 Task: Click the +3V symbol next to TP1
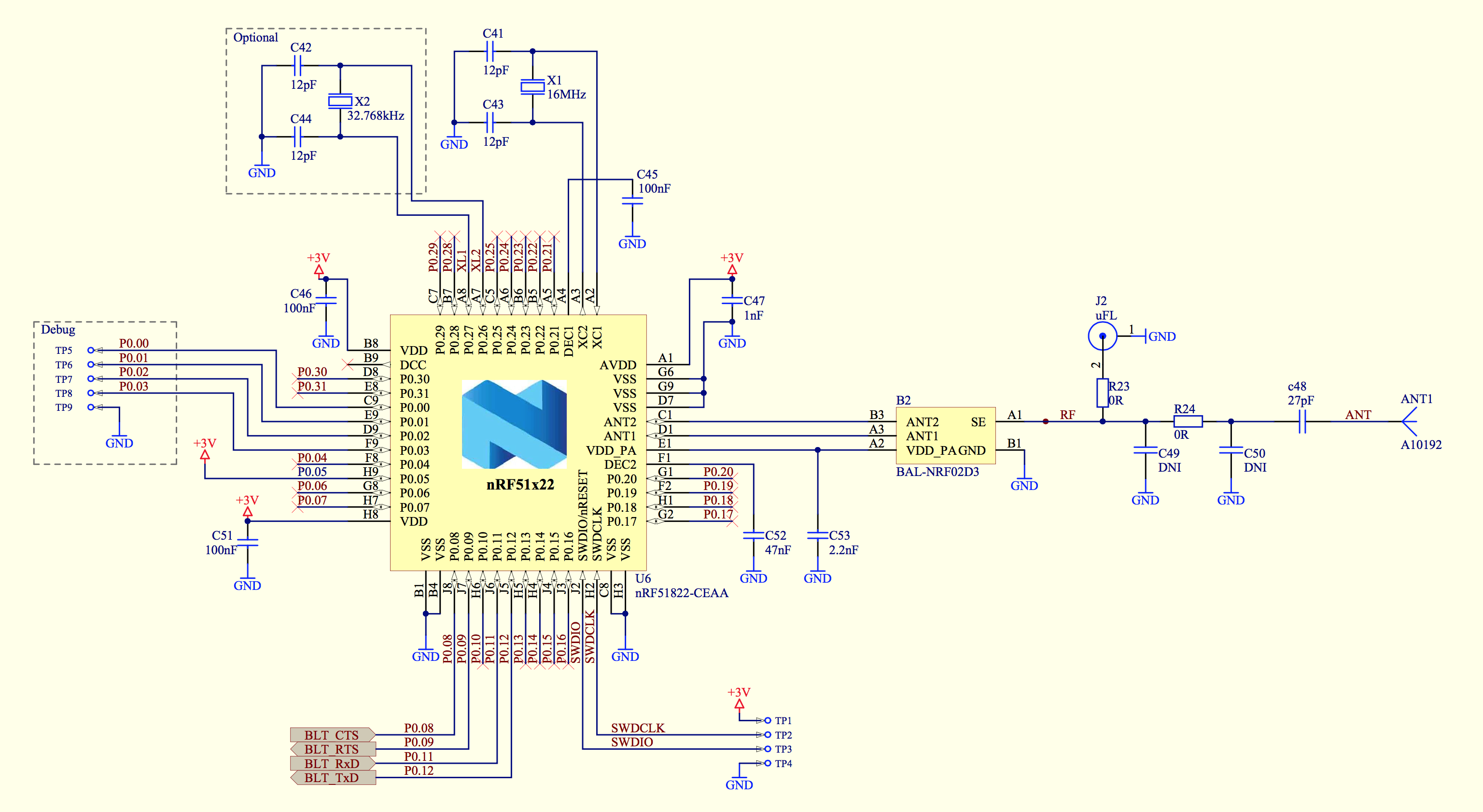tap(739, 699)
